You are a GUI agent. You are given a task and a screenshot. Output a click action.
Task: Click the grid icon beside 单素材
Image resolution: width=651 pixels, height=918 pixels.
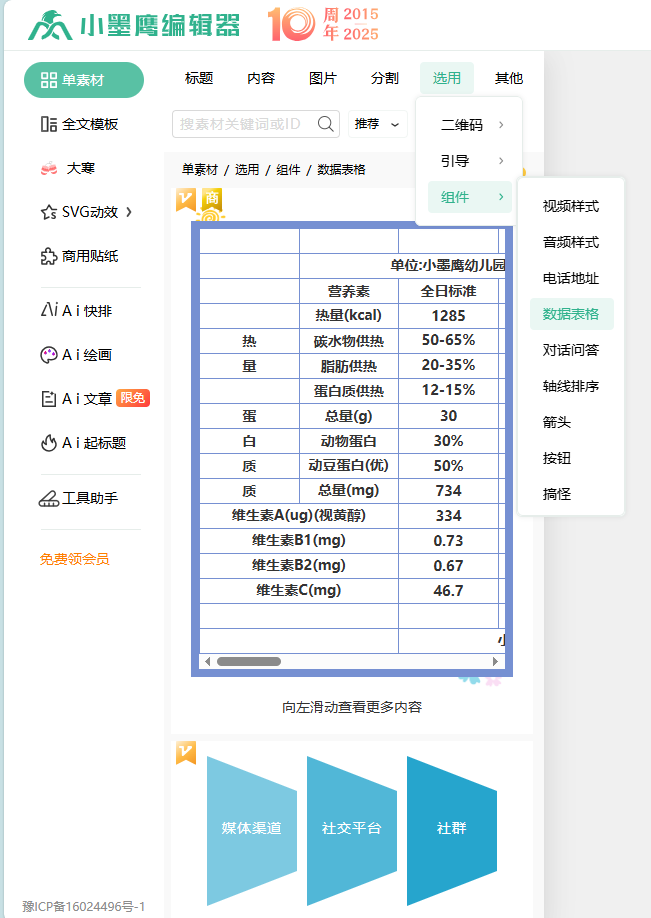49,80
